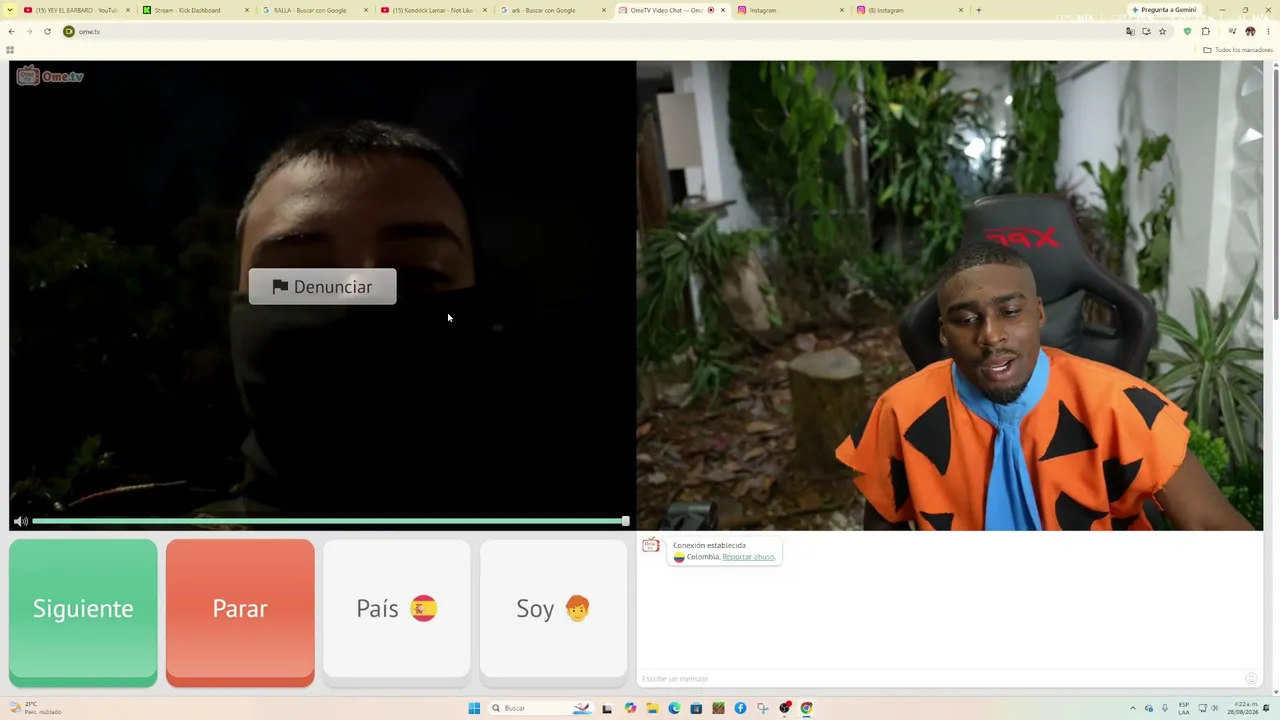The height and width of the screenshot is (720, 1280).
Task: Click the translate page icon in address bar
Action: [1130, 32]
